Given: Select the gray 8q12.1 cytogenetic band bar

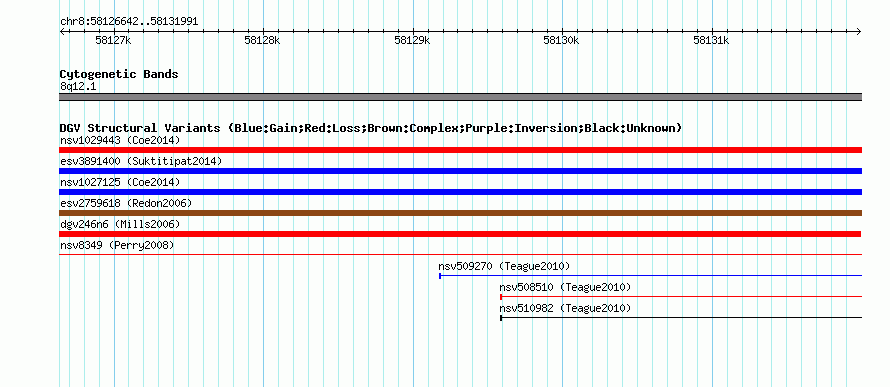Looking at the screenshot, I should click(460, 97).
